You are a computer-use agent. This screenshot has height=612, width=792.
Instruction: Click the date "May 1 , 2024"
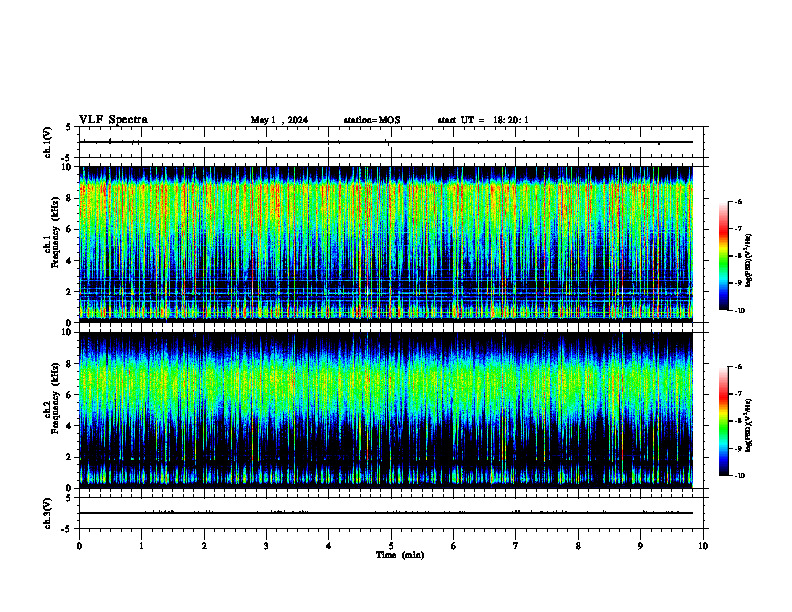point(279,120)
